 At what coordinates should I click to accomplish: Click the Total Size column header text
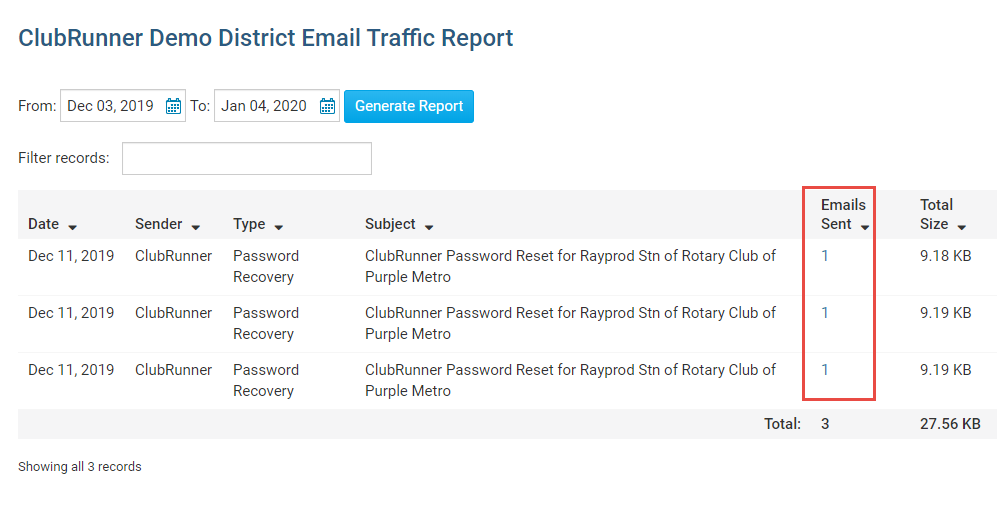(936, 214)
